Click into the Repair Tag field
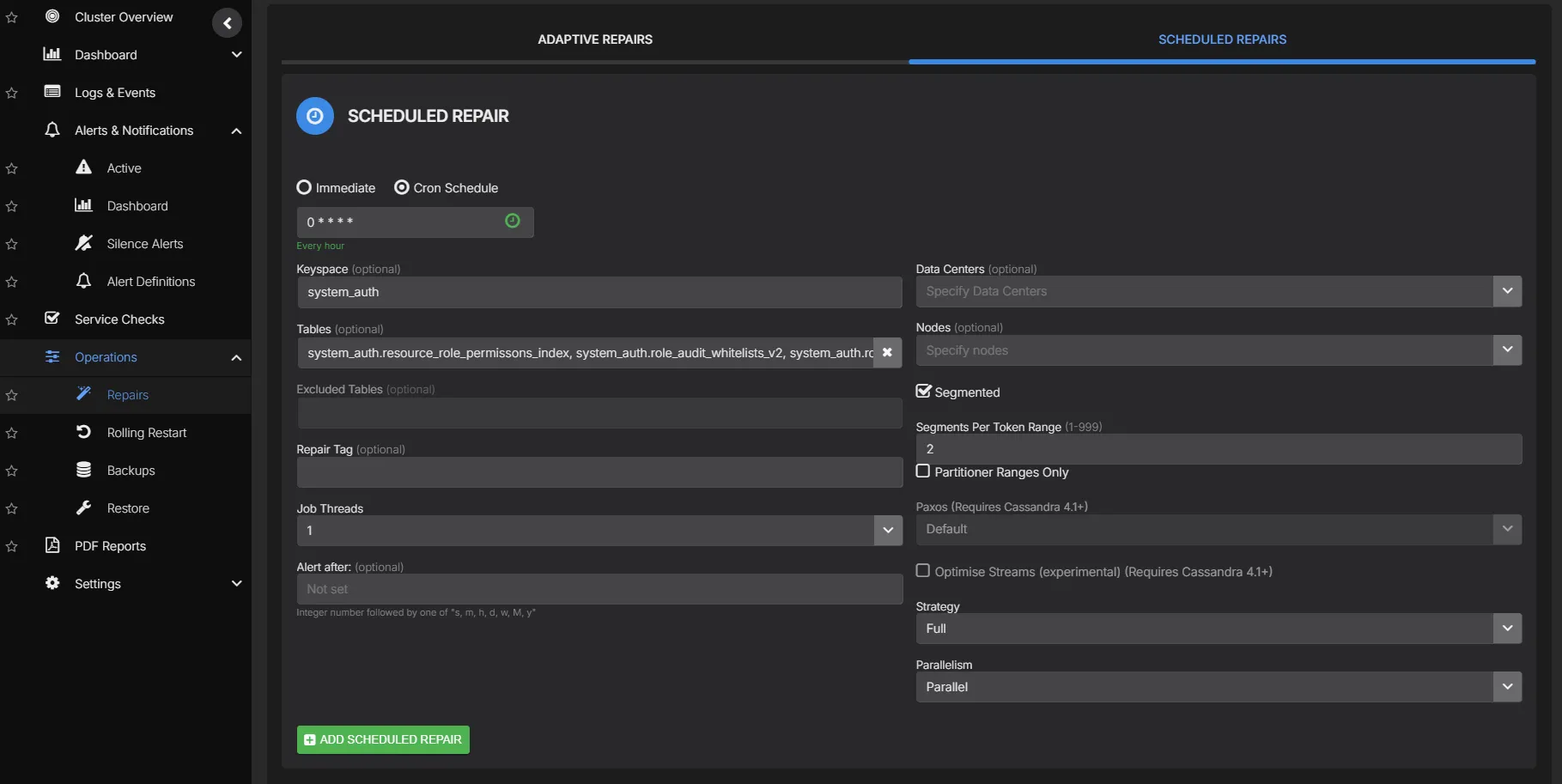 [599, 472]
